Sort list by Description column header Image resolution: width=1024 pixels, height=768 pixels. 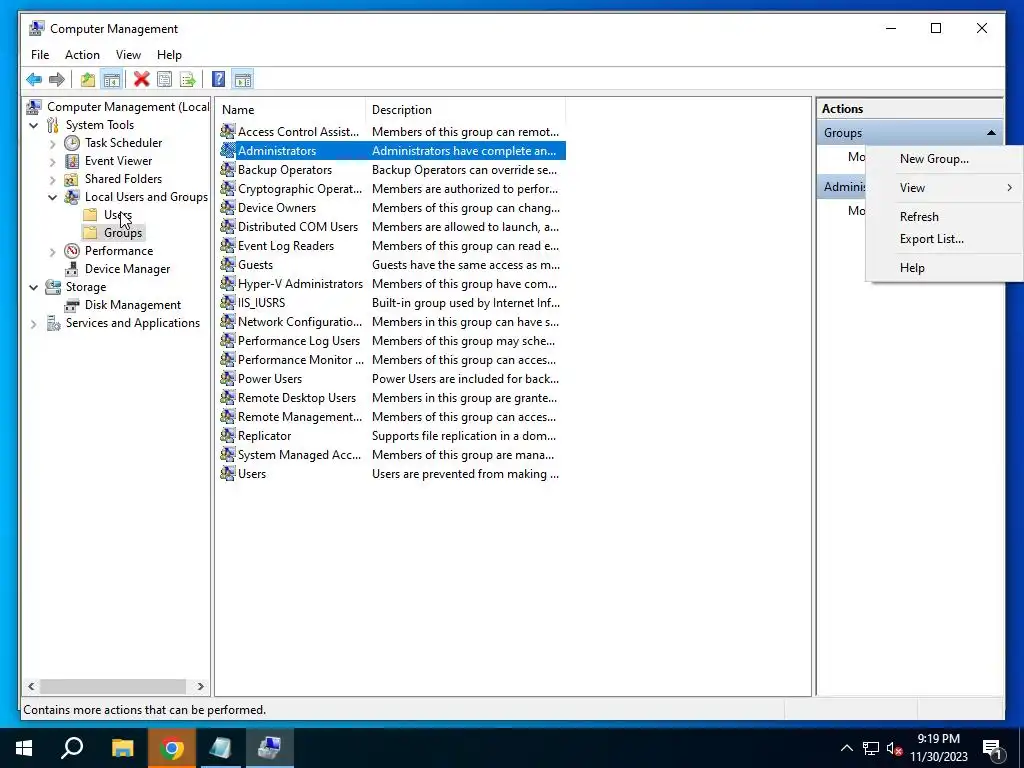pos(465,110)
